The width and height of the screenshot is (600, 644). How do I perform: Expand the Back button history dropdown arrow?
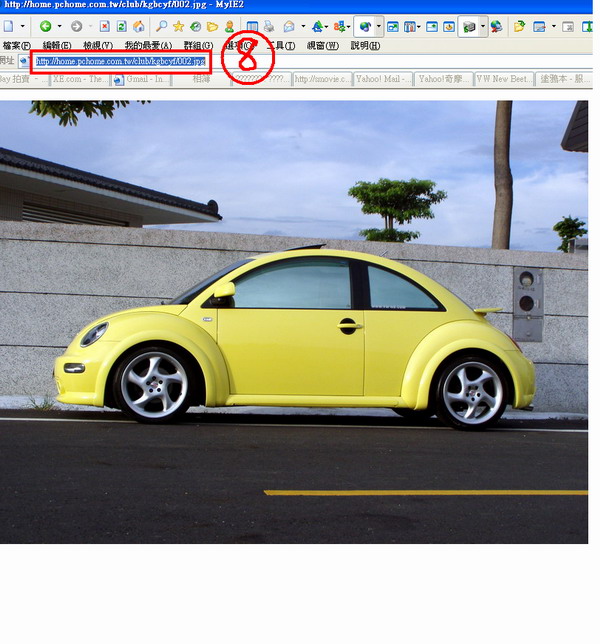click(59, 27)
